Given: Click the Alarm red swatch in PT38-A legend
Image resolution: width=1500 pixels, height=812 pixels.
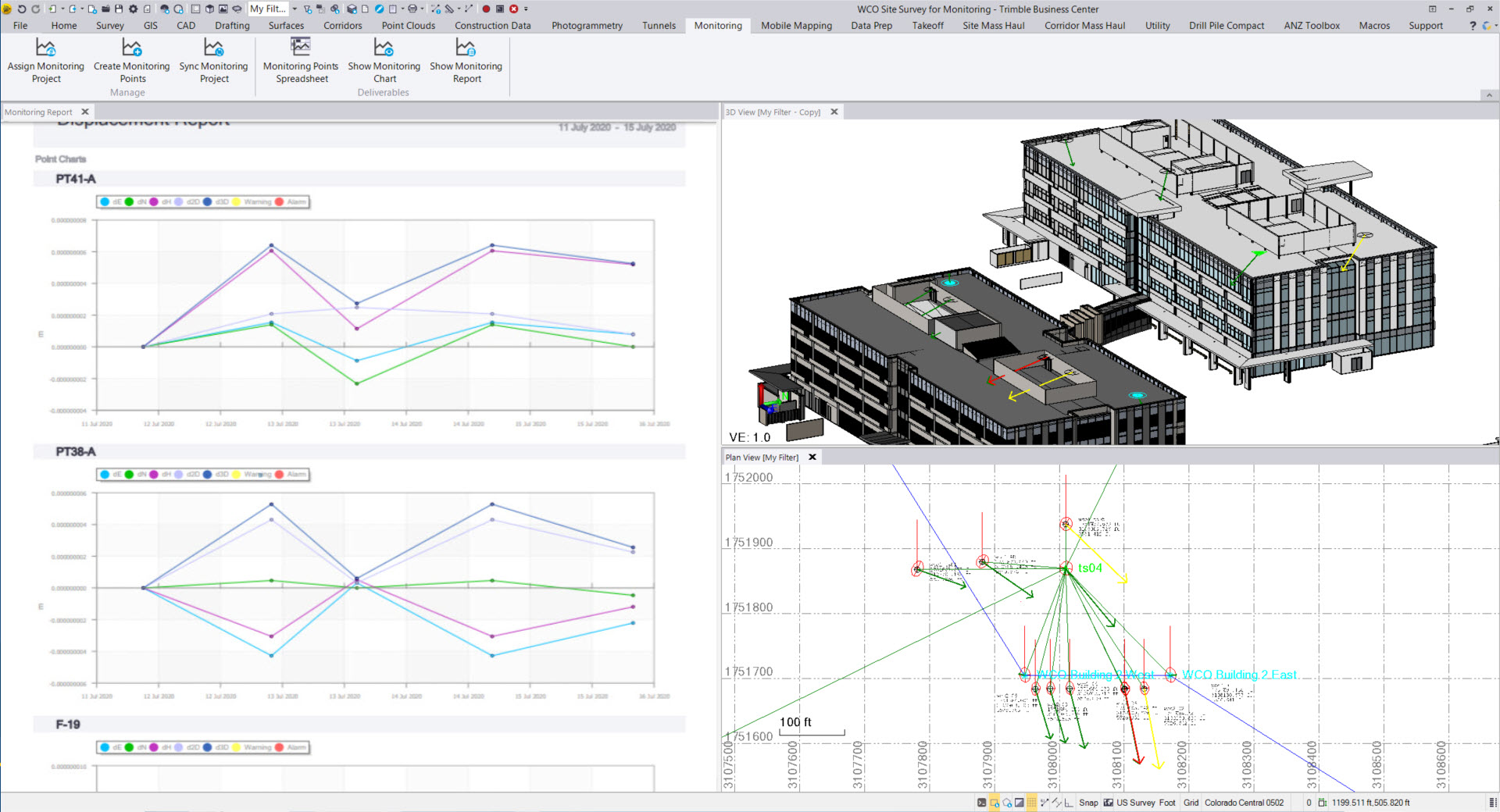Looking at the screenshot, I should pyautogui.click(x=280, y=475).
